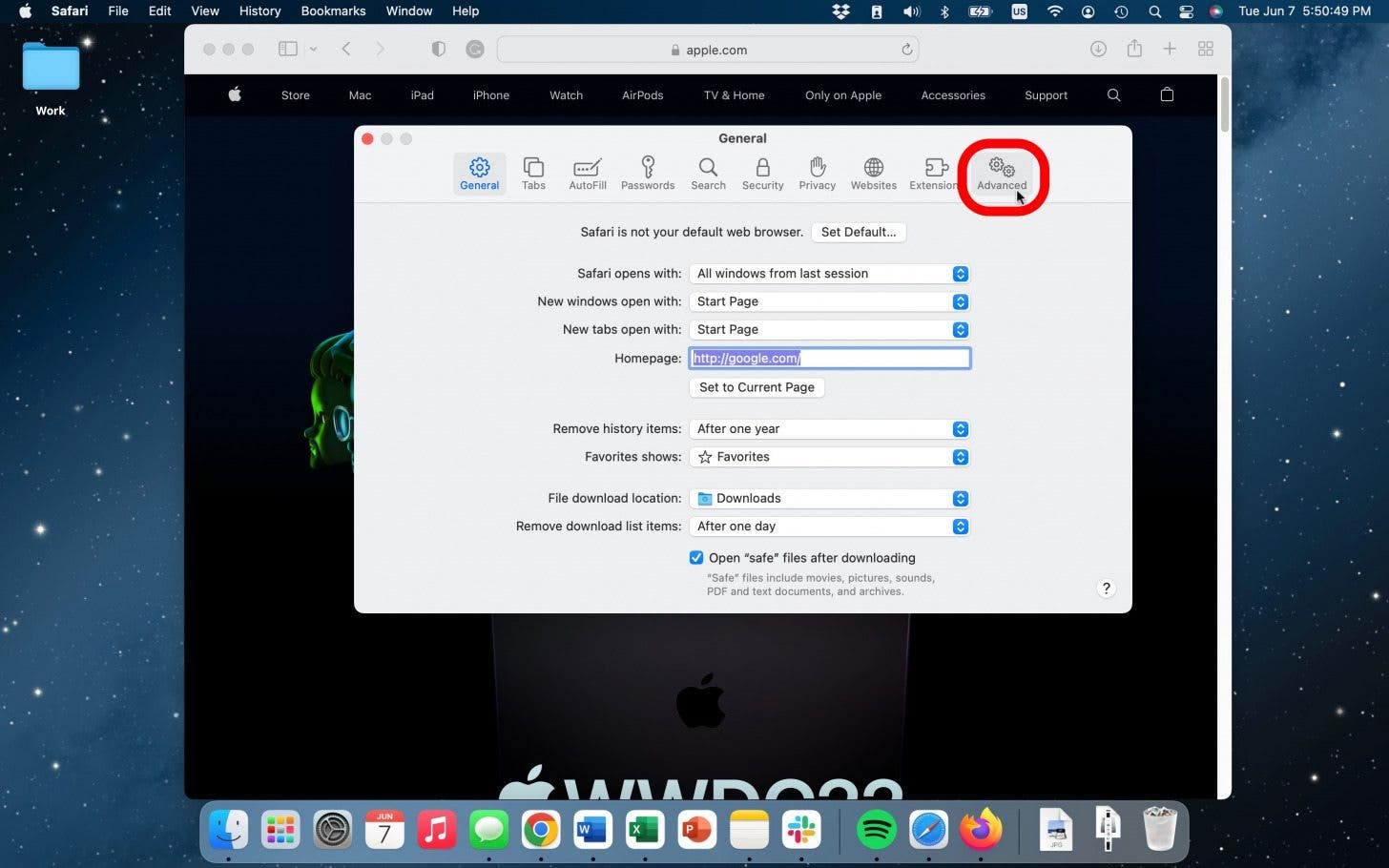1389x868 pixels.
Task: Switch to the AutoFill preferences pane
Action: click(588, 174)
